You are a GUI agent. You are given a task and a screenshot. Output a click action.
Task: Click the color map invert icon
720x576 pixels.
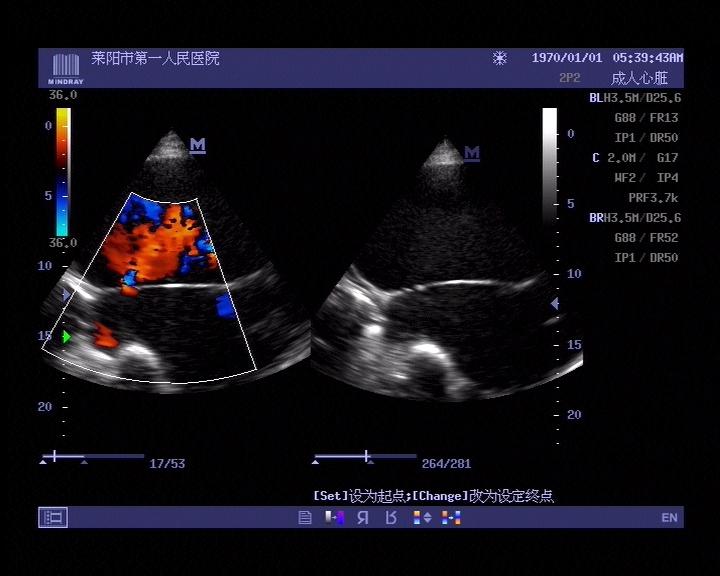click(451, 518)
